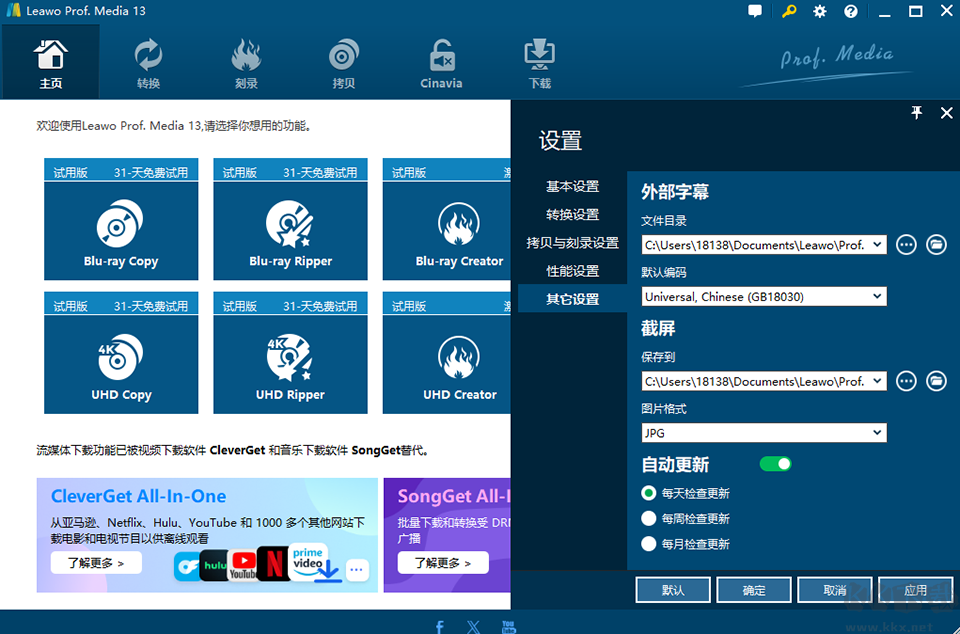Click the Default (默认) button

click(673, 590)
